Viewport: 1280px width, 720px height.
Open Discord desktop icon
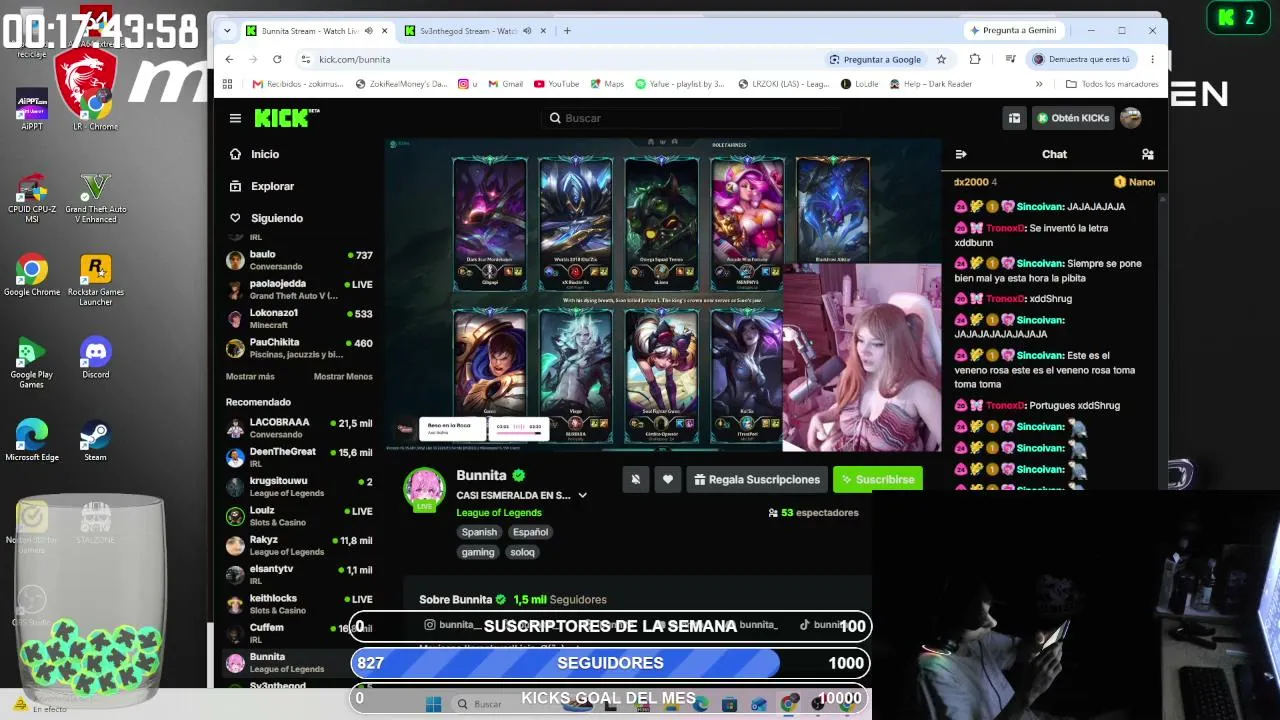(x=96, y=359)
